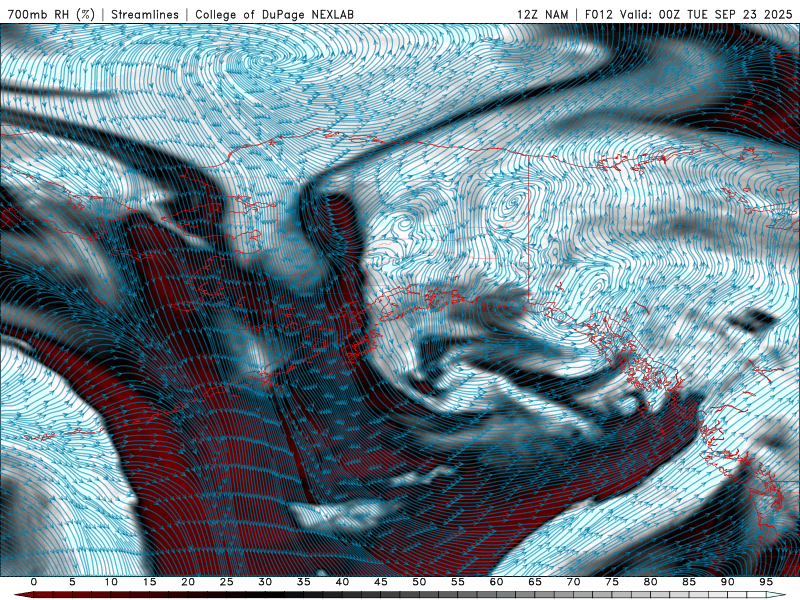Click the 85 label on the colorbar
Screen dimensions: 800x600
[689, 582]
